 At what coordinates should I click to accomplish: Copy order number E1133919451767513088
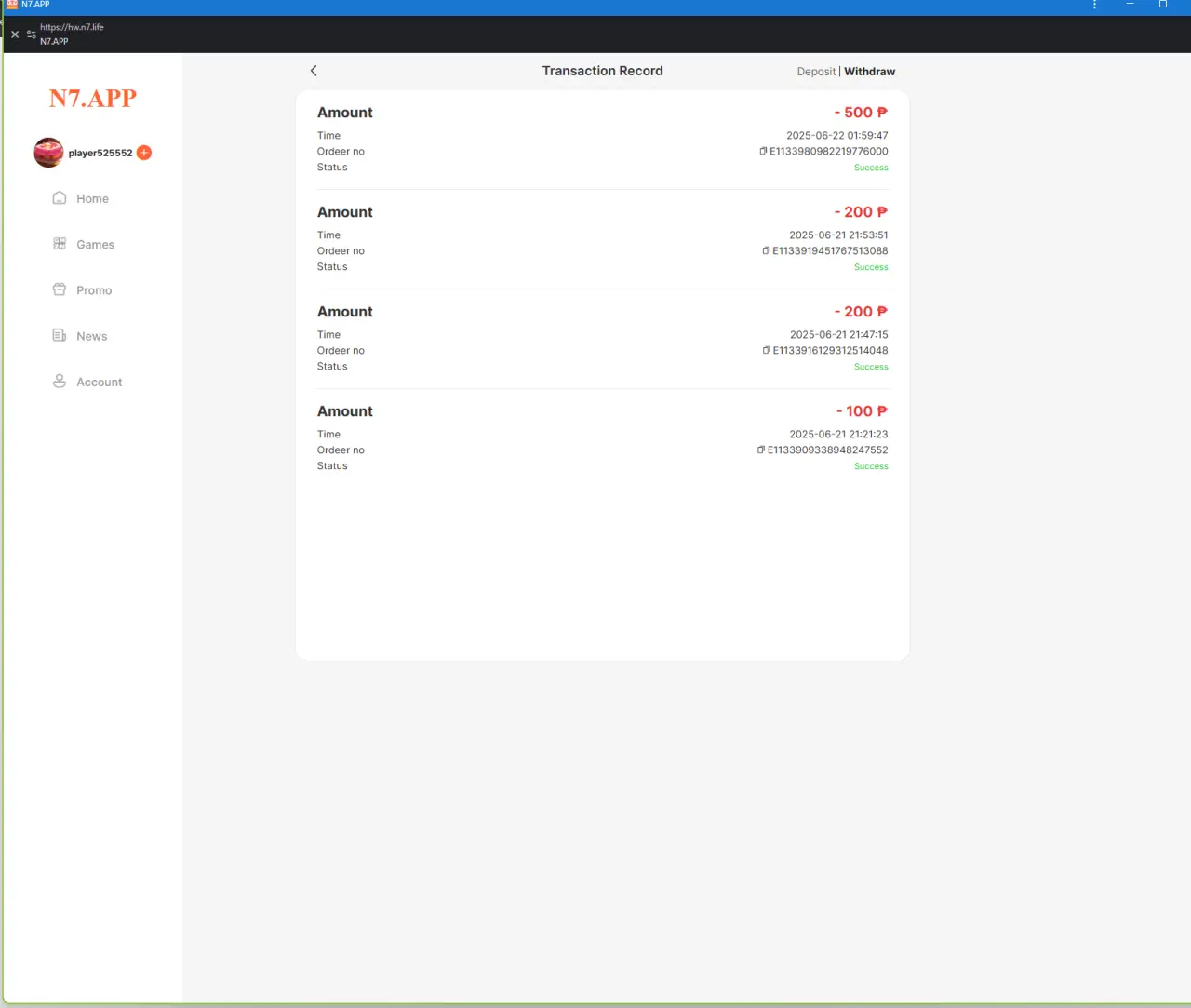click(x=766, y=250)
